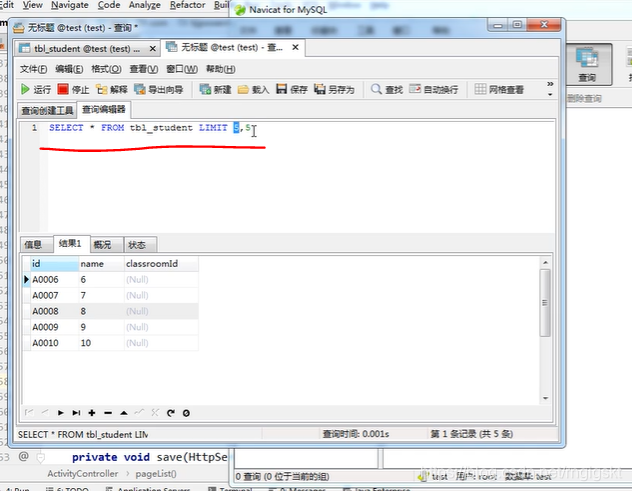
Task: Open the 结果1 result tab
Action: click(x=70, y=243)
